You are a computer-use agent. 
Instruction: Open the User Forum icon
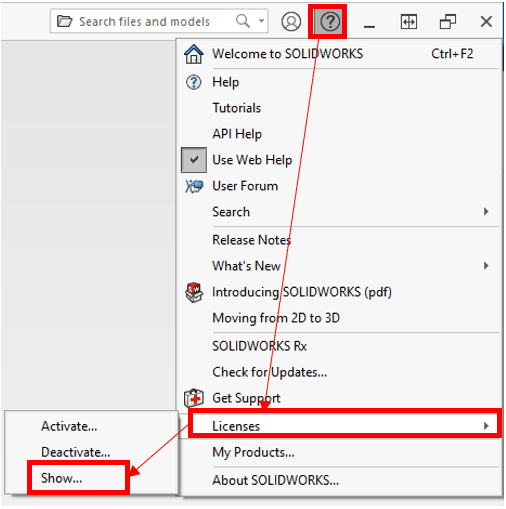(x=194, y=186)
